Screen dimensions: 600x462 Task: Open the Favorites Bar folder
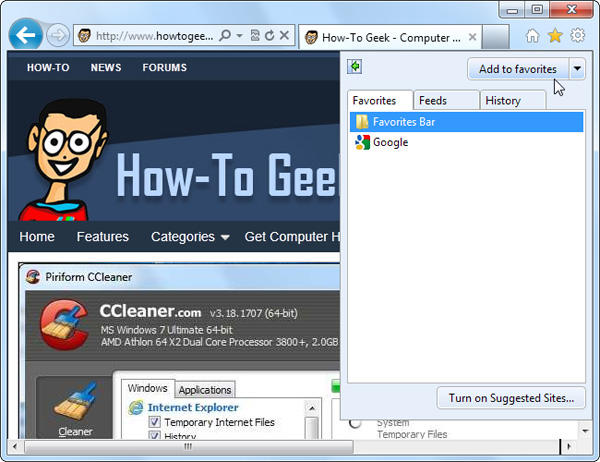(x=466, y=122)
